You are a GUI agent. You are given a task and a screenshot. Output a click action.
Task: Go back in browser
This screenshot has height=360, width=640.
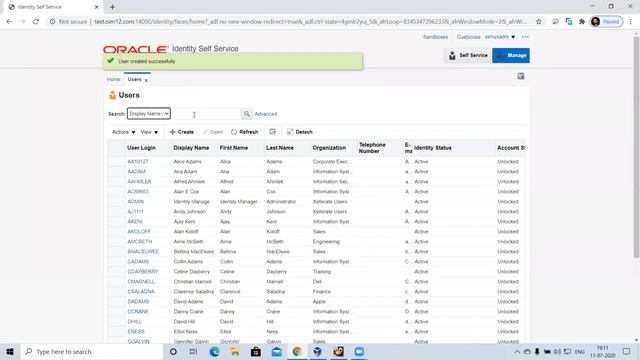[x=9, y=22]
